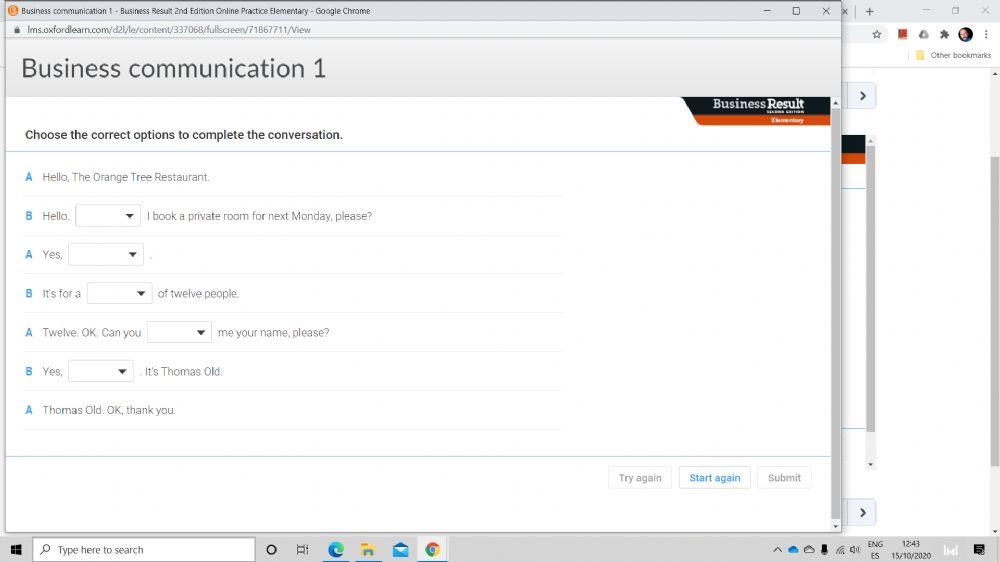Viewport: 1000px width, 562px height.
Task: Click the volume speaker tray icon
Action: (x=855, y=550)
